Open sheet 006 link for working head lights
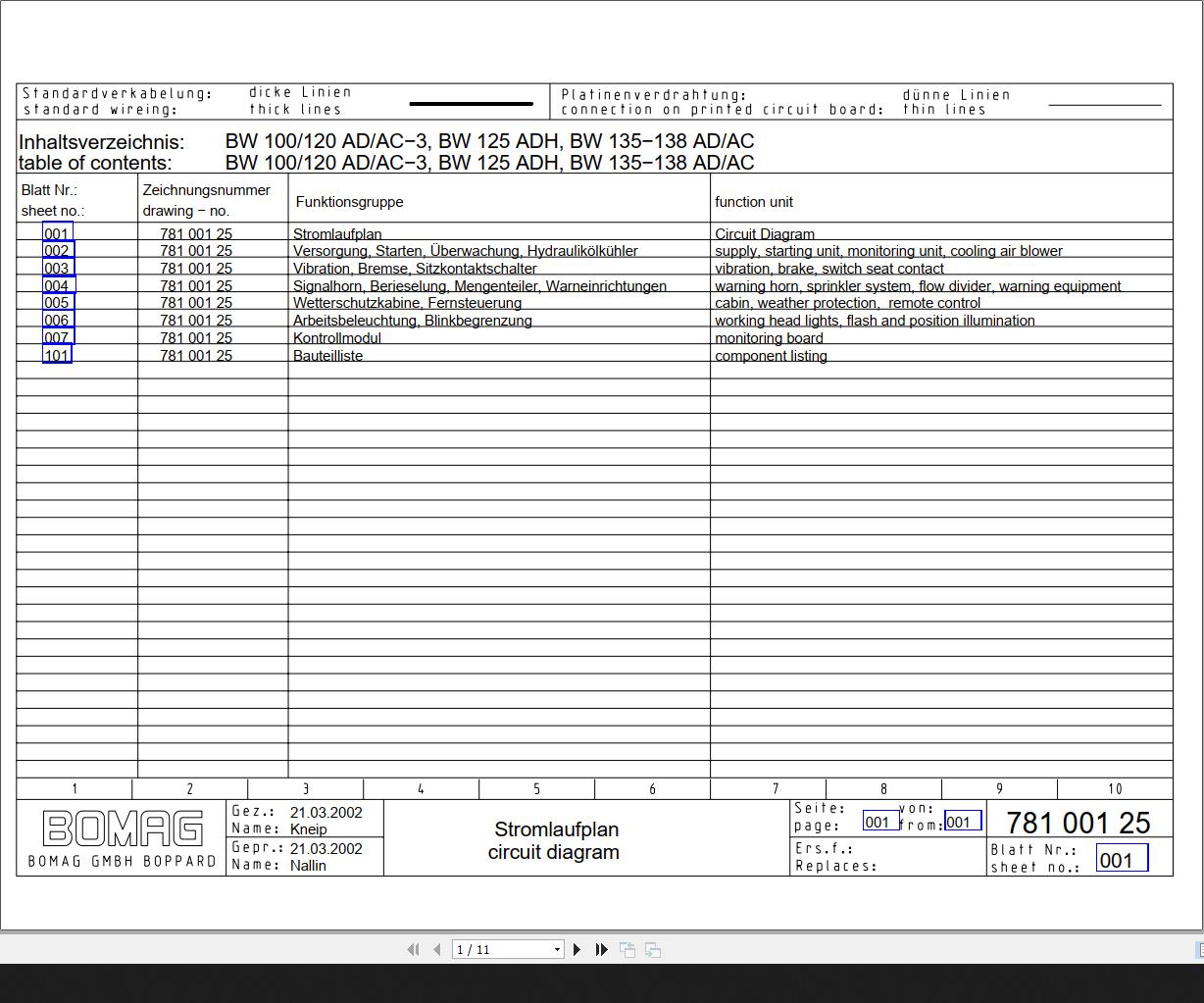This screenshot has width=1204, height=1003. point(58,320)
